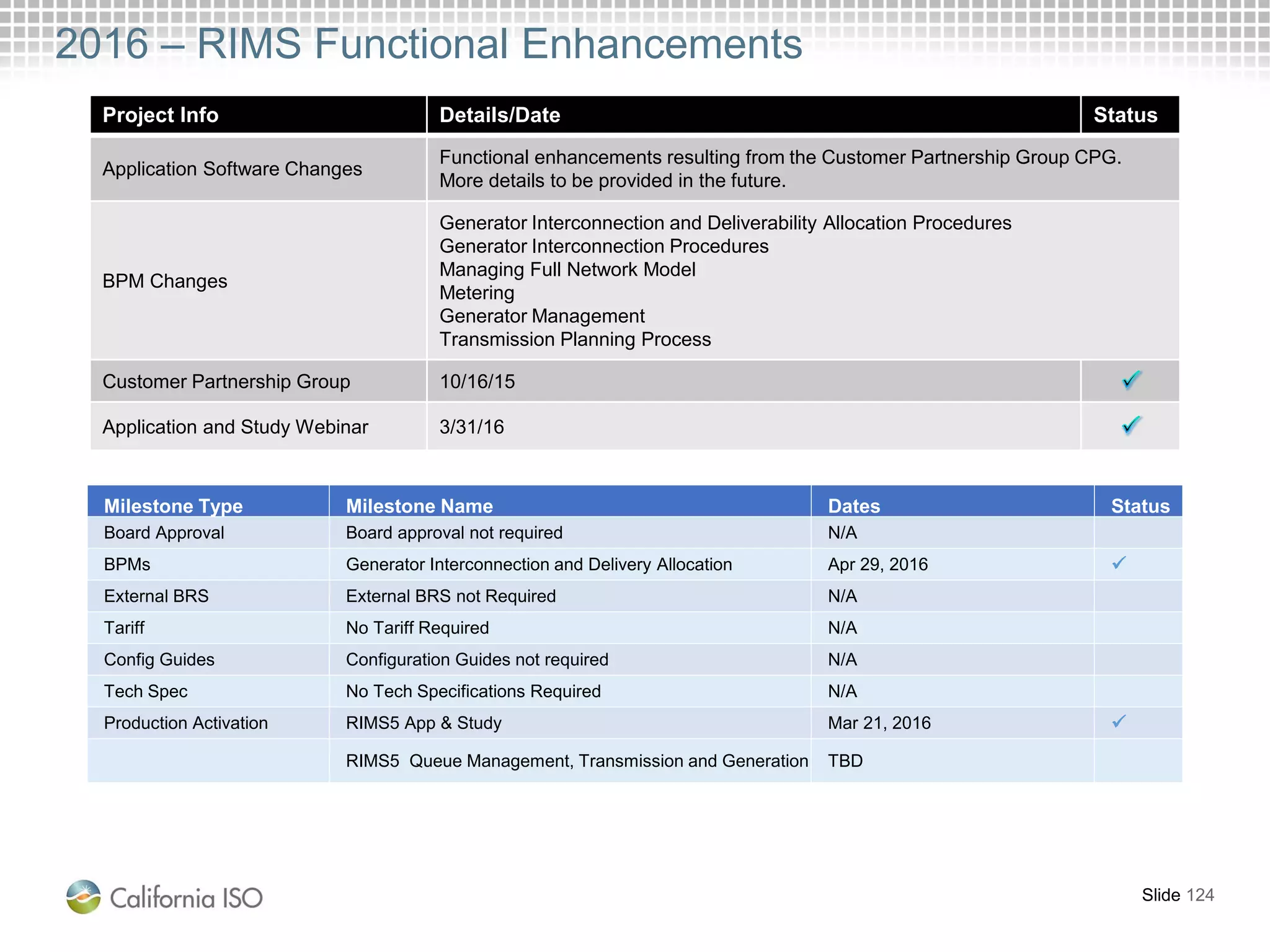Select the 'Production Activation' cell
Viewport: 1270px width, 952px height.
tap(208, 723)
